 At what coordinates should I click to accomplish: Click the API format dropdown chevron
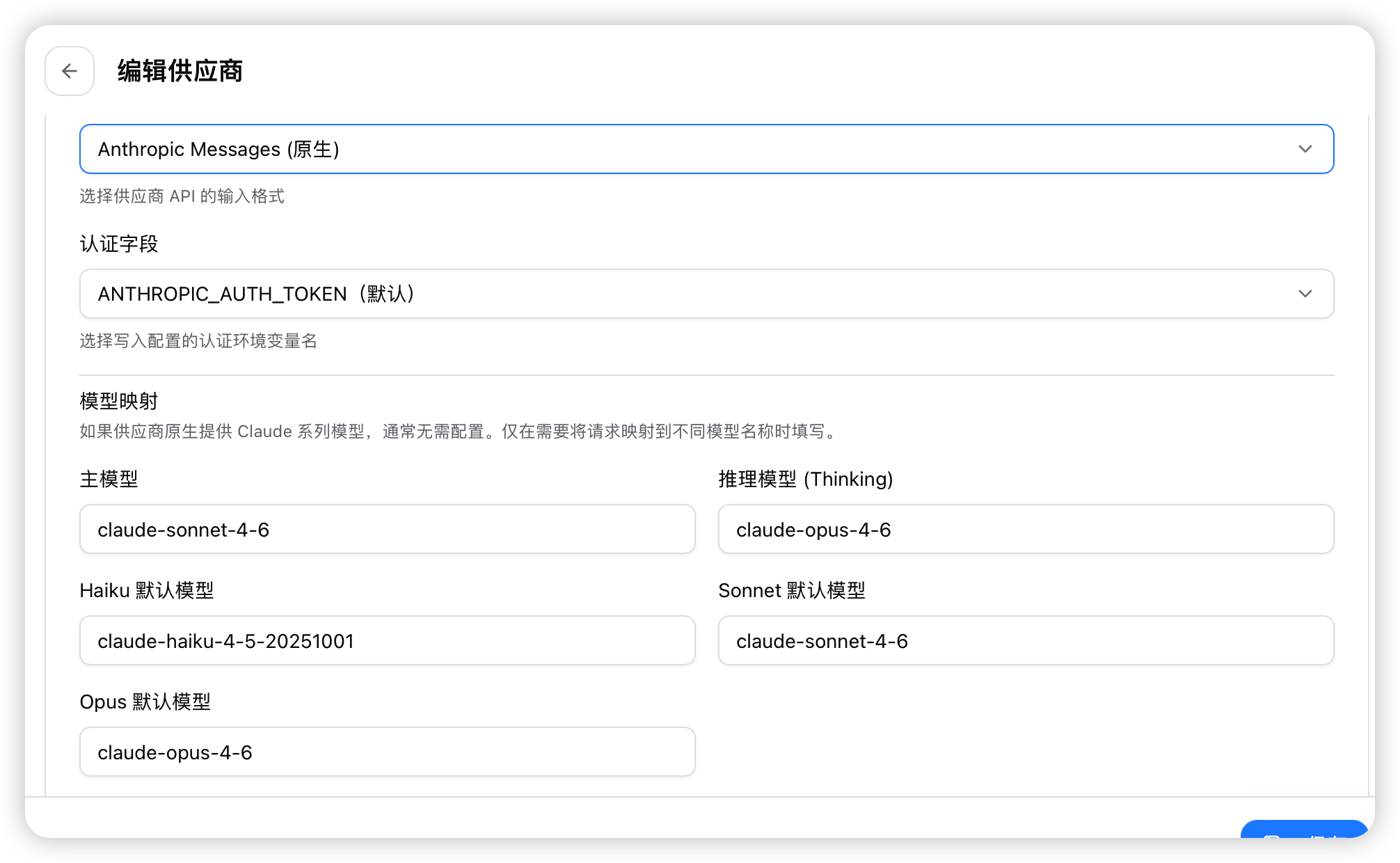point(1305,149)
